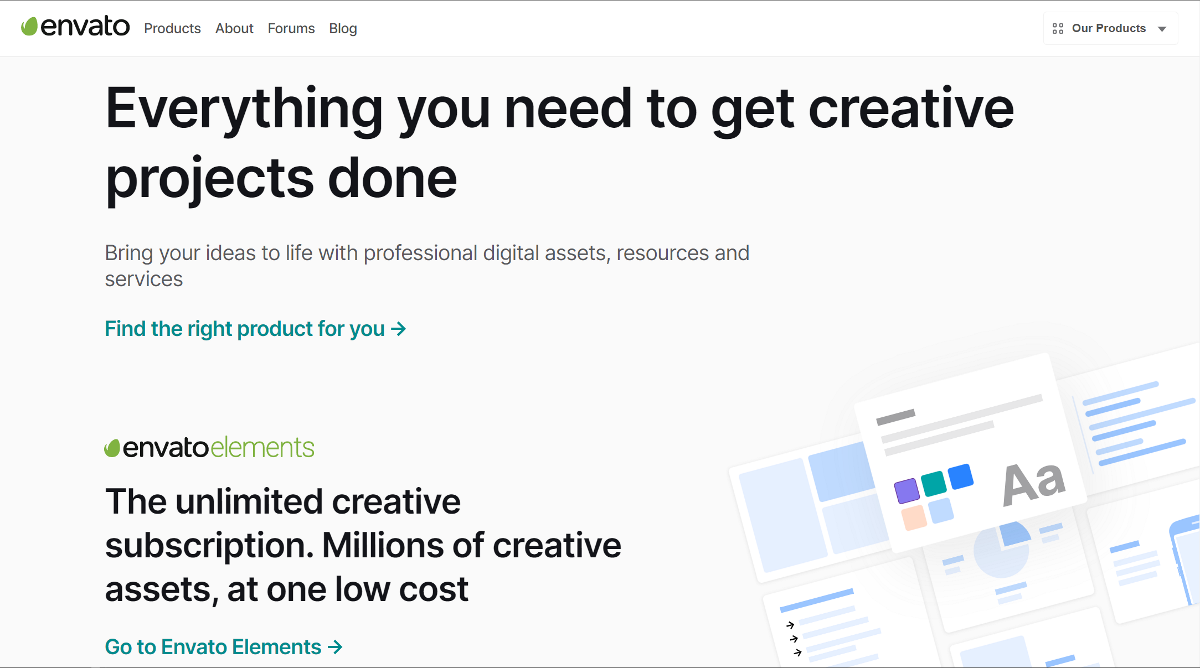This screenshot has height=668, width=1200.
Task: Go to the Forums page
Action: (x=291, y=28)
